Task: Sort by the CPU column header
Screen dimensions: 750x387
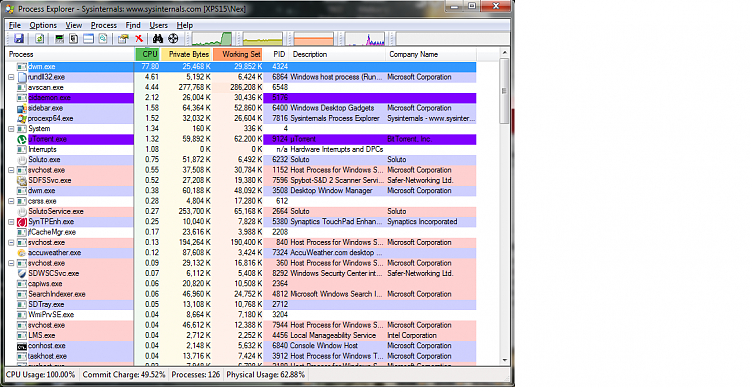Action: (147, 55)
